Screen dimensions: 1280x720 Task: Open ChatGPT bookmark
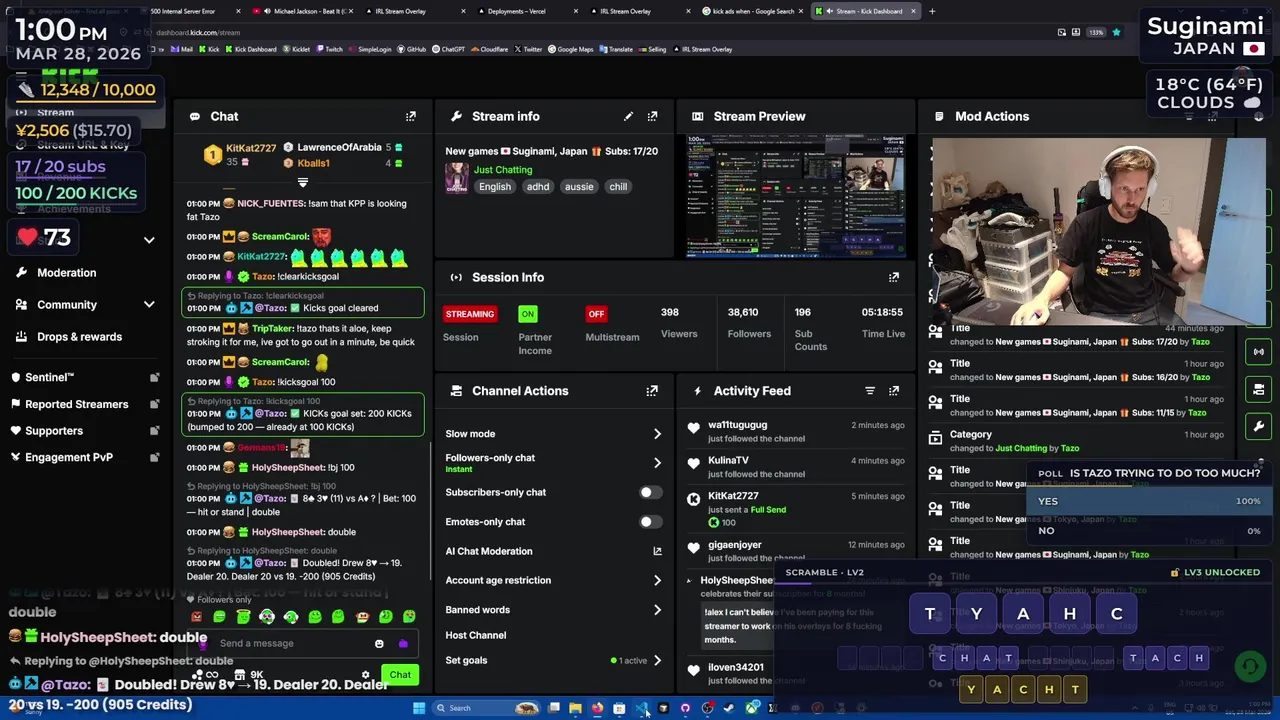click(x=448, y=49)
